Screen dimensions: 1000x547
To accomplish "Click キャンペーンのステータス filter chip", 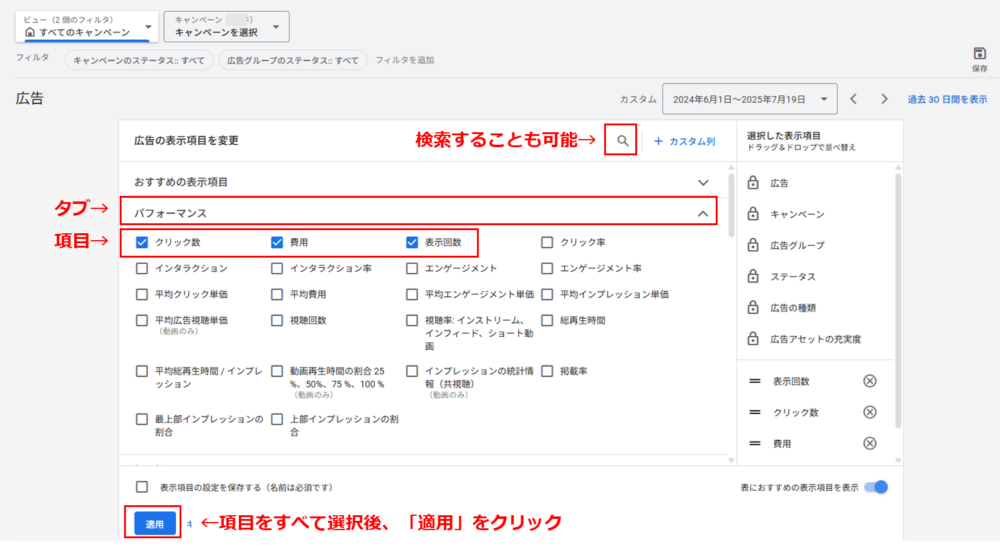I will (x=139, y=60).
